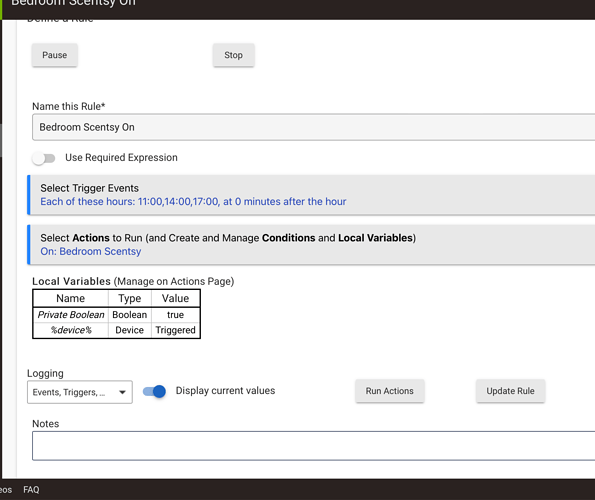Edit the Name this Rule field
595x500 pixels.
pyautogui.click(x=313, y=127)
